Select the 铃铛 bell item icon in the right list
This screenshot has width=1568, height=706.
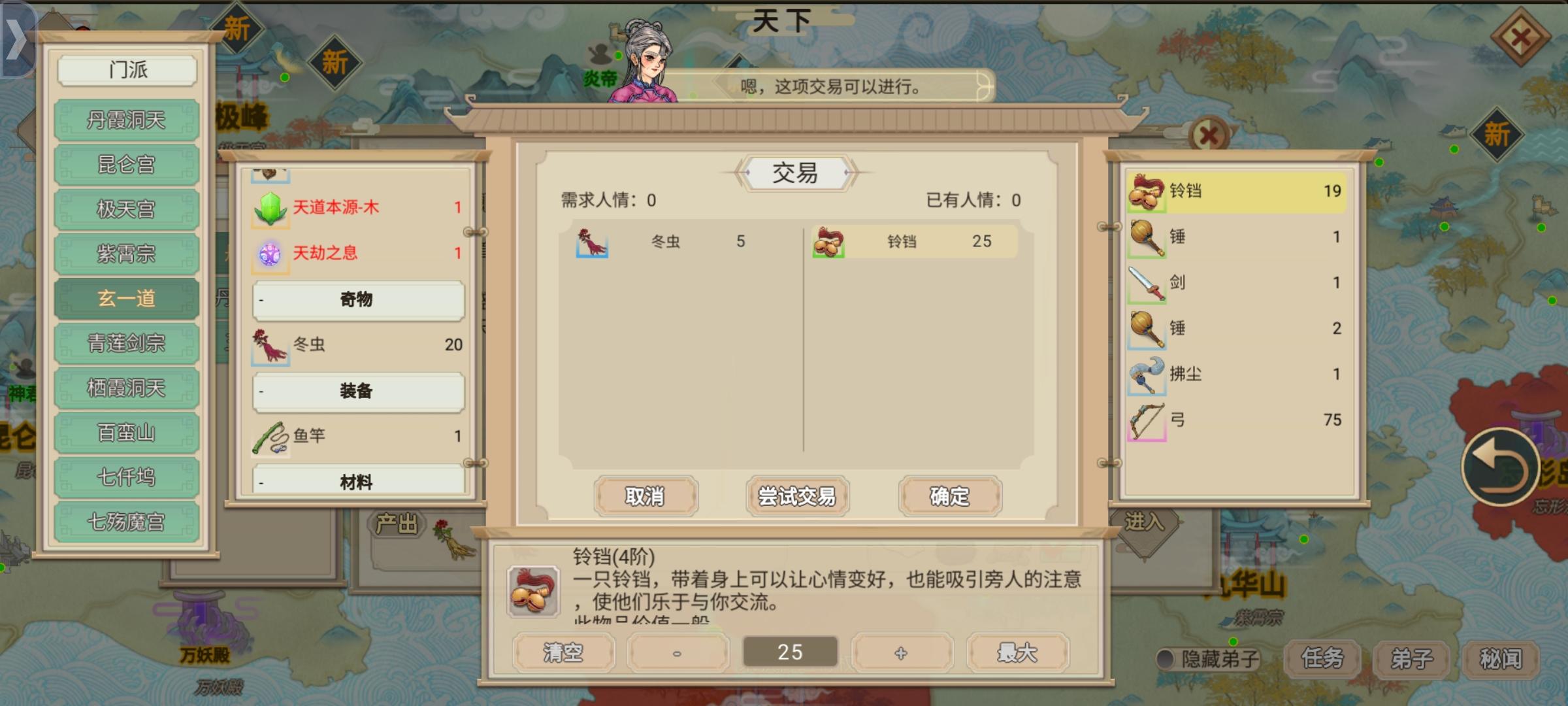(1147, 192)
